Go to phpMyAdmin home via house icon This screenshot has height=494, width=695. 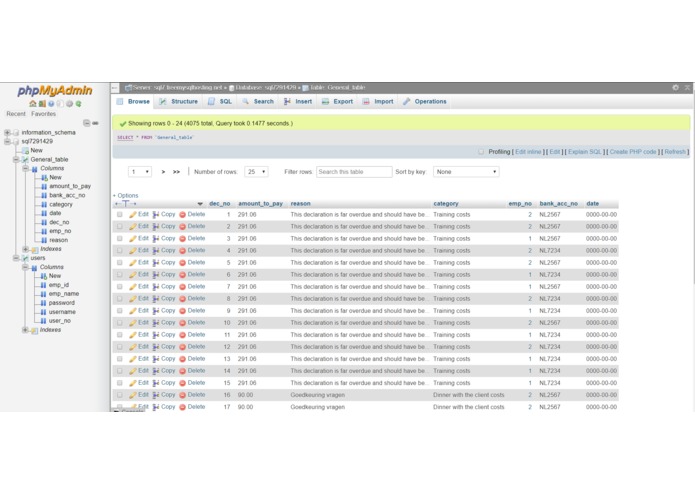[33, 104]
